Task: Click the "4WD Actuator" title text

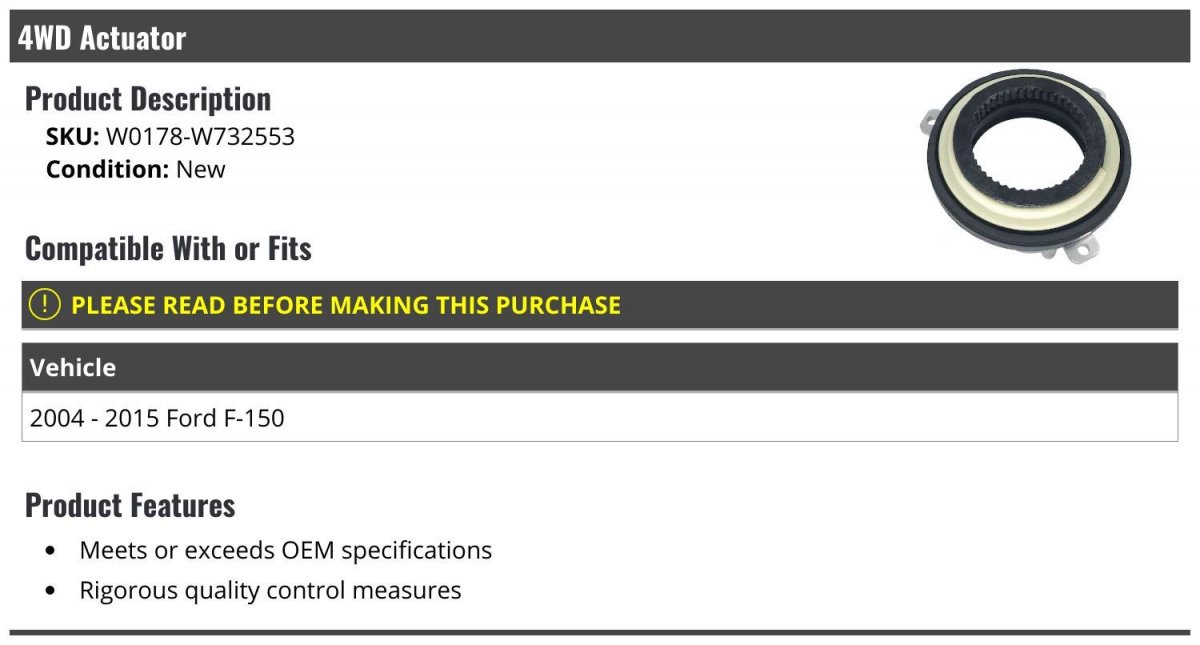Action: click(x=102, y=38)
